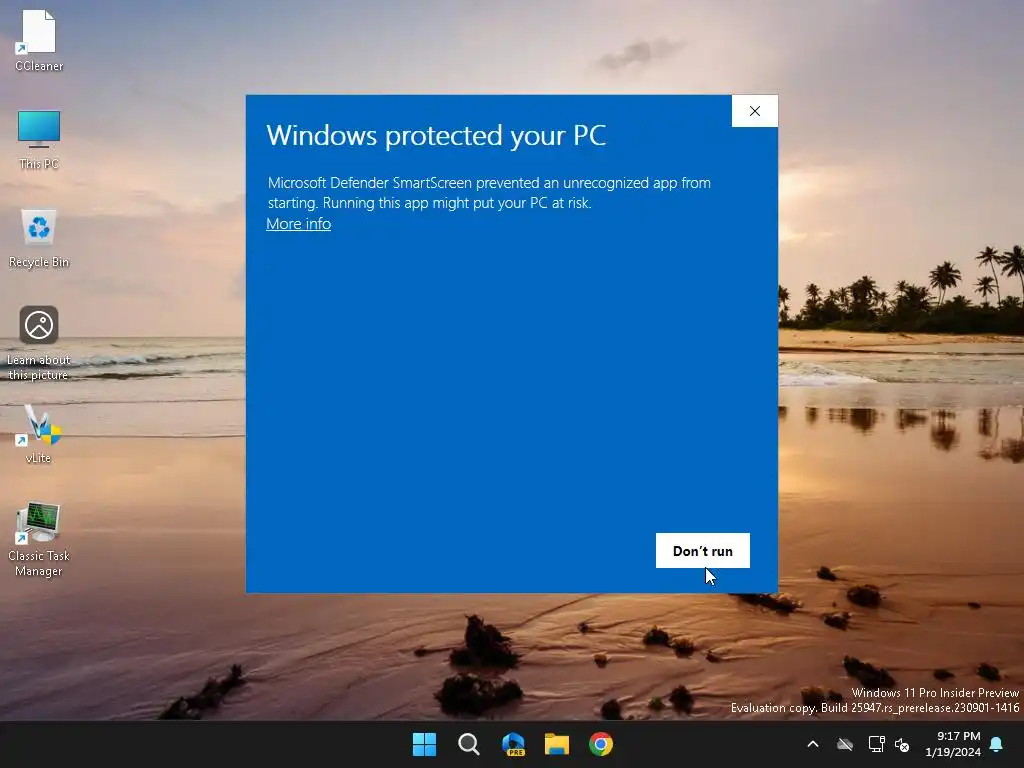This screenshot has height=768, width=1024.
Task: Launch Google Chrome from taskbar
Action: coord(601,744)
